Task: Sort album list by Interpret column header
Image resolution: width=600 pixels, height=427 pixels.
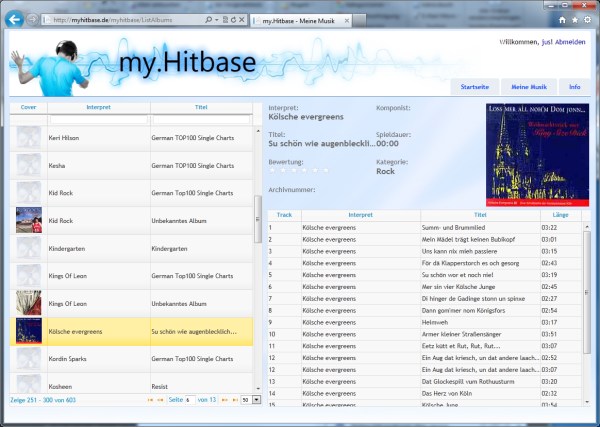Action: tap(98, 108)
